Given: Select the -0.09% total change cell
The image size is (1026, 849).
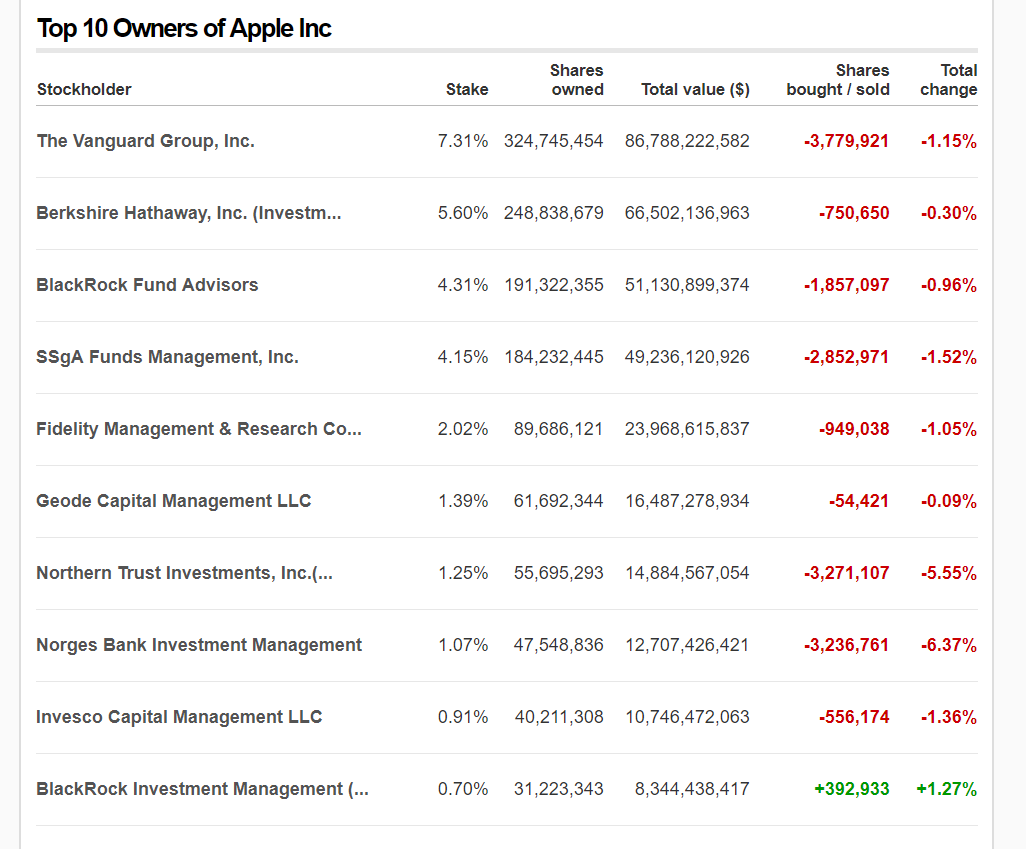Looking at the screenshot, I should pyautogui.click(x=949, y=501).
